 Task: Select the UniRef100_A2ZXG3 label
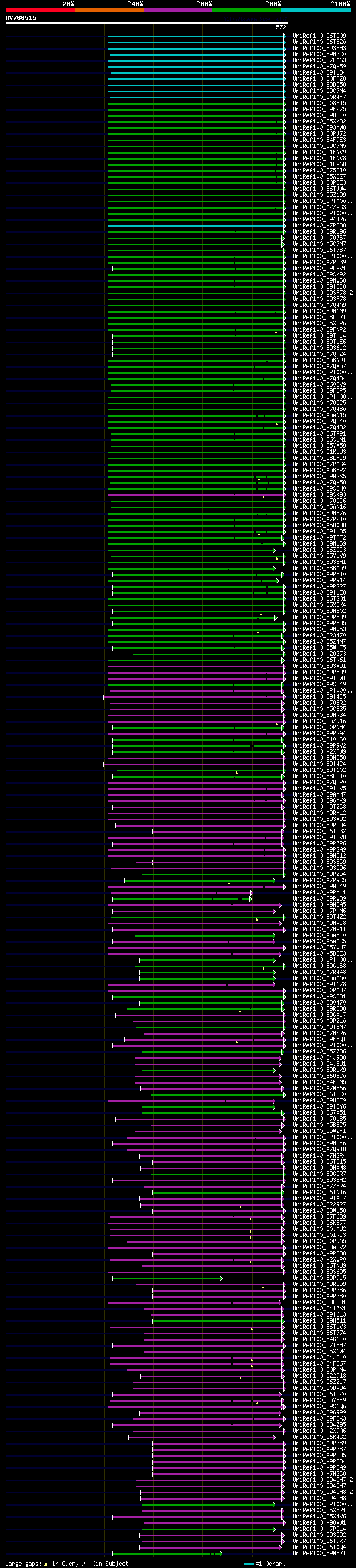[x=319, y=207]
